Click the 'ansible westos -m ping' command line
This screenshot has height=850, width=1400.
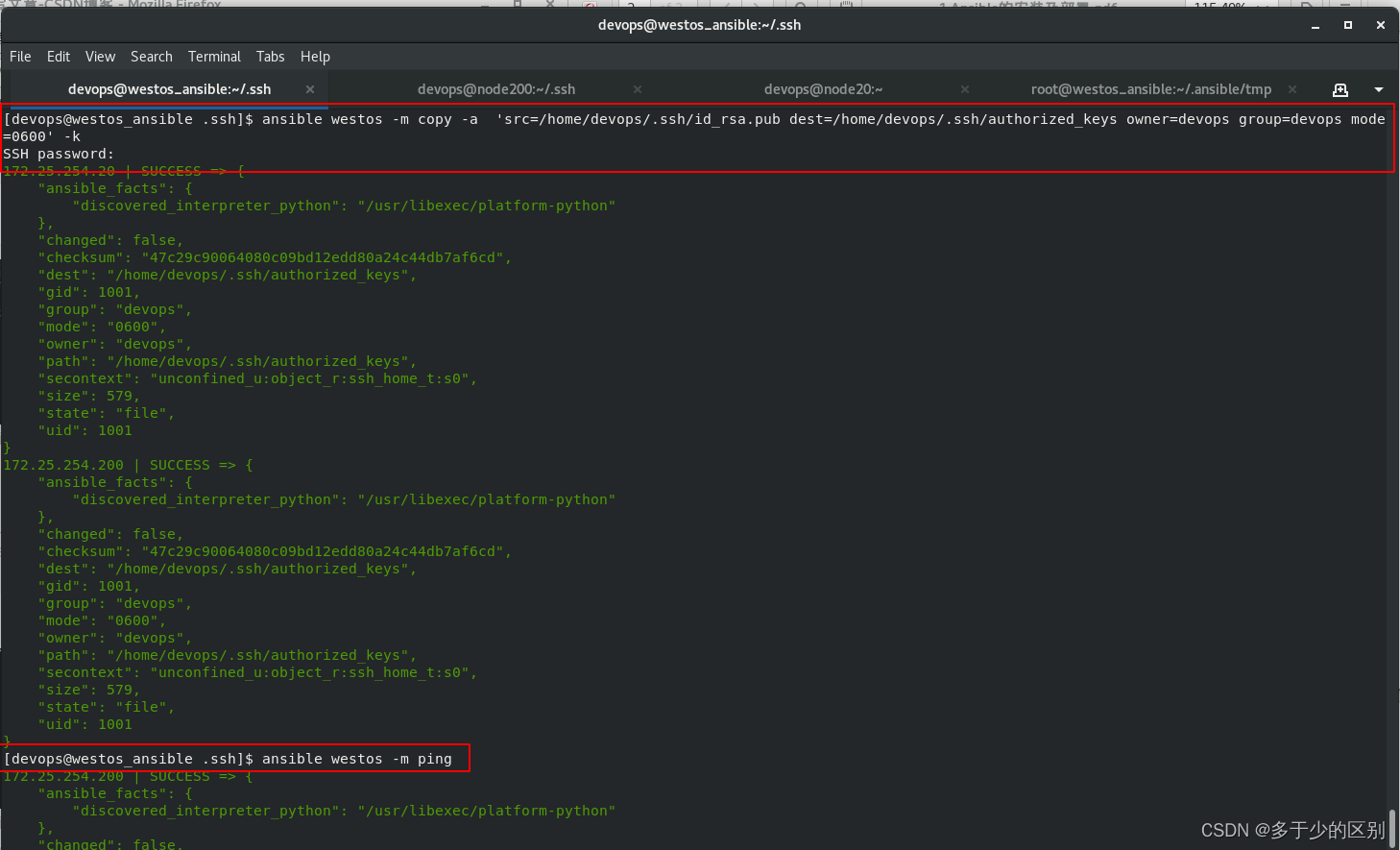point(228,759)
